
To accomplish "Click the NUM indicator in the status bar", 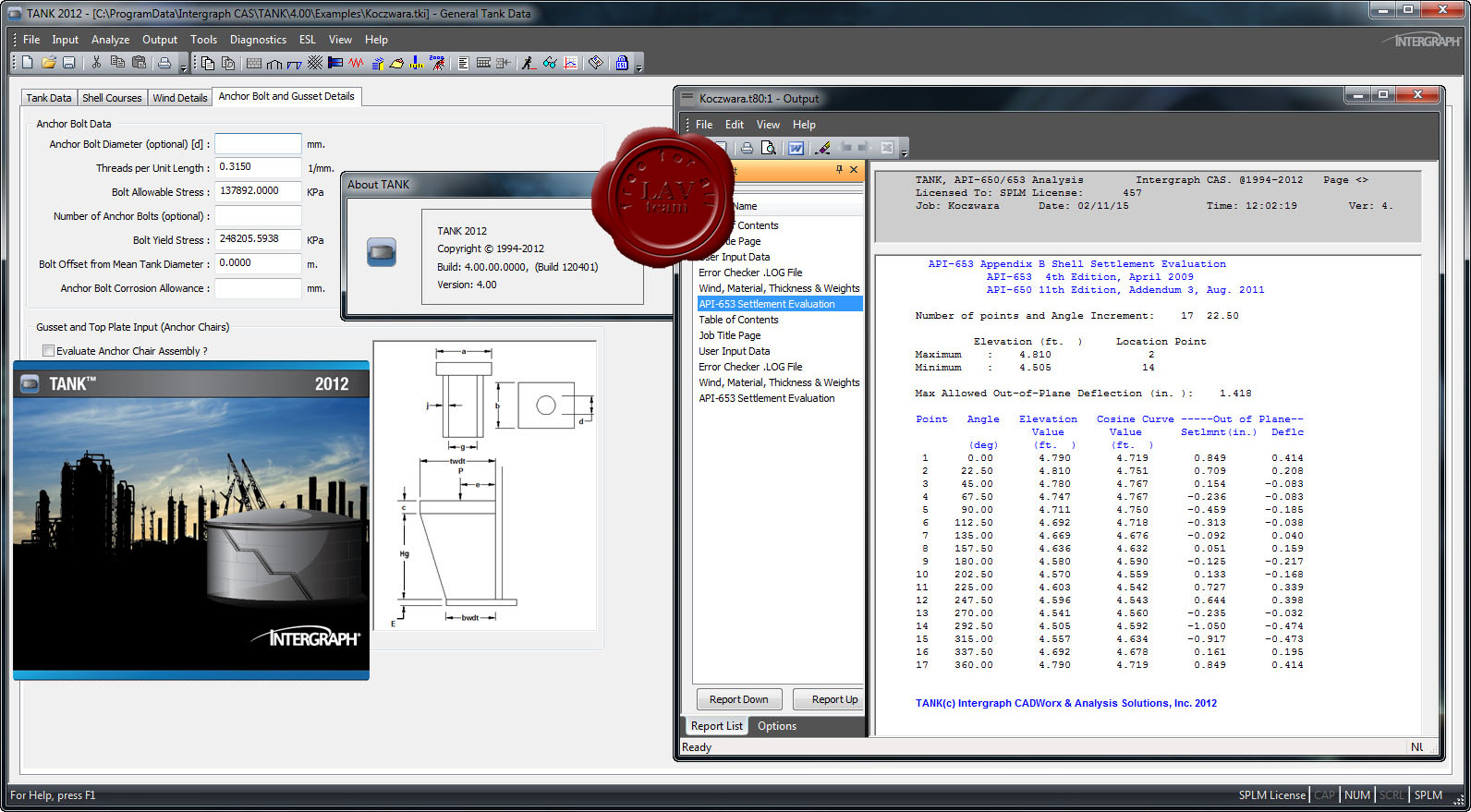I will pyautogui.click(x=1356, y=795).
